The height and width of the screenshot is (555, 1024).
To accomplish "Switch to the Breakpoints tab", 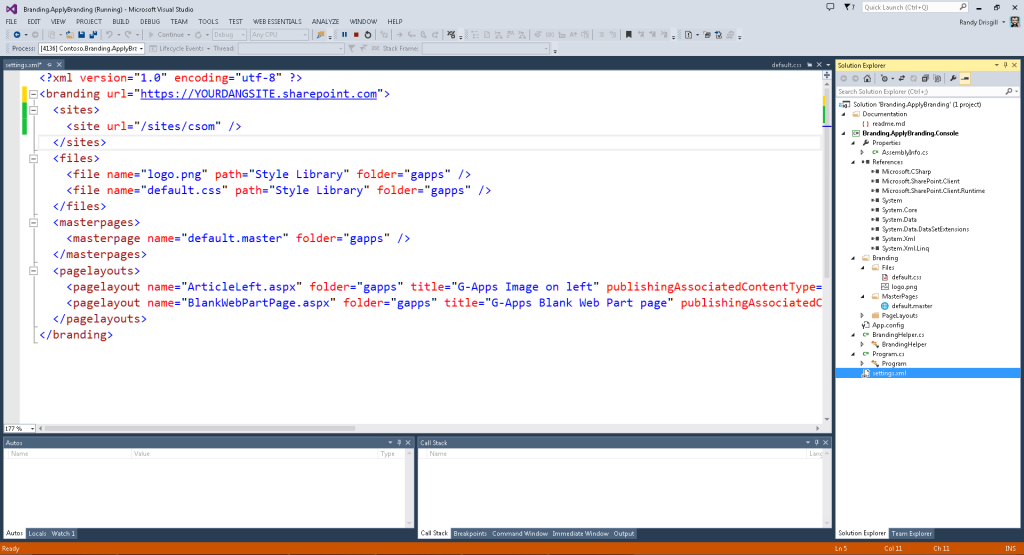I will [x=470, y=533].
